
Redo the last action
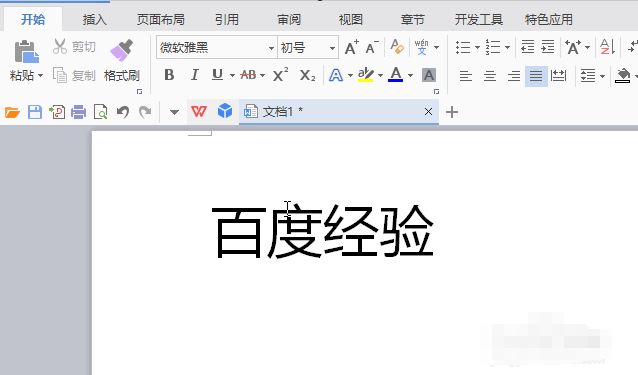pos(145,112)
